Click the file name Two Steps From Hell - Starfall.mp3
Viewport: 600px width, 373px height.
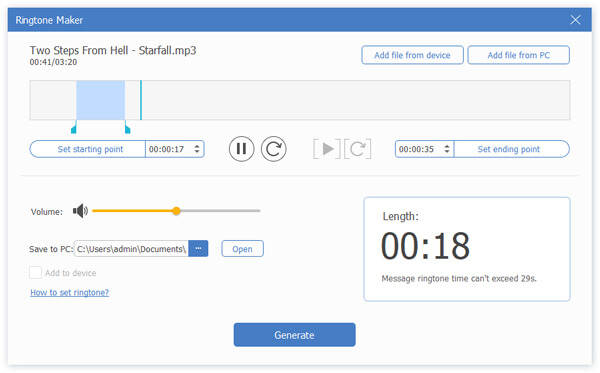(x=113, y=50)
